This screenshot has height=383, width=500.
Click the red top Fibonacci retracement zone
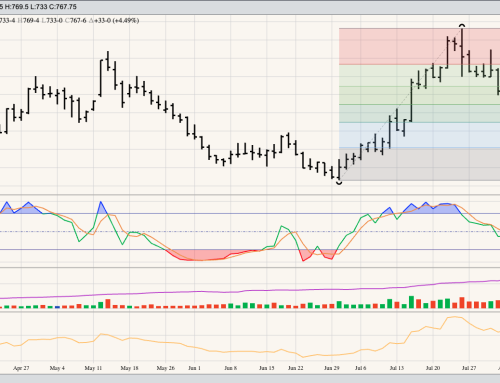419,47
